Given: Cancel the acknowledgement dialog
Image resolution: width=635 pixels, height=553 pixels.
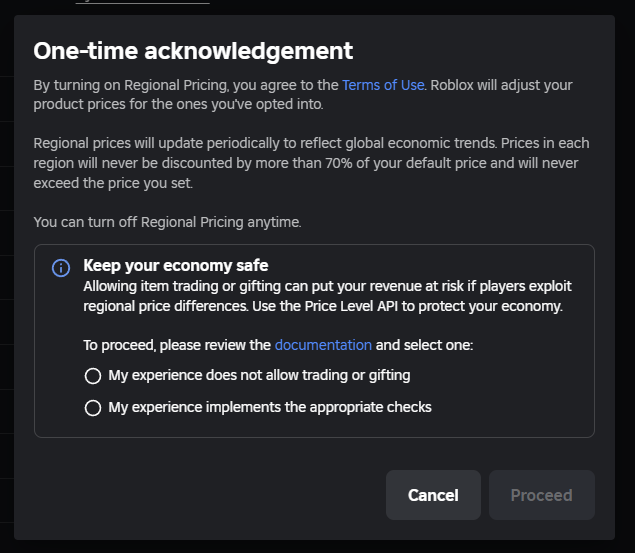Looking at the screenshot, I should (x=433, y=495).
